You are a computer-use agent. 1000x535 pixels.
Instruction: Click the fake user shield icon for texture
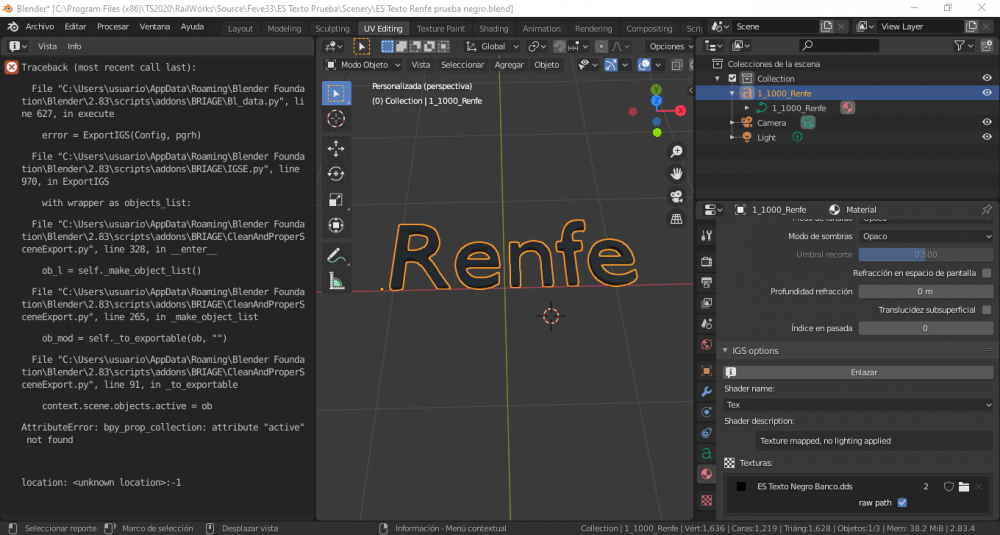click(x=948, y=487)
